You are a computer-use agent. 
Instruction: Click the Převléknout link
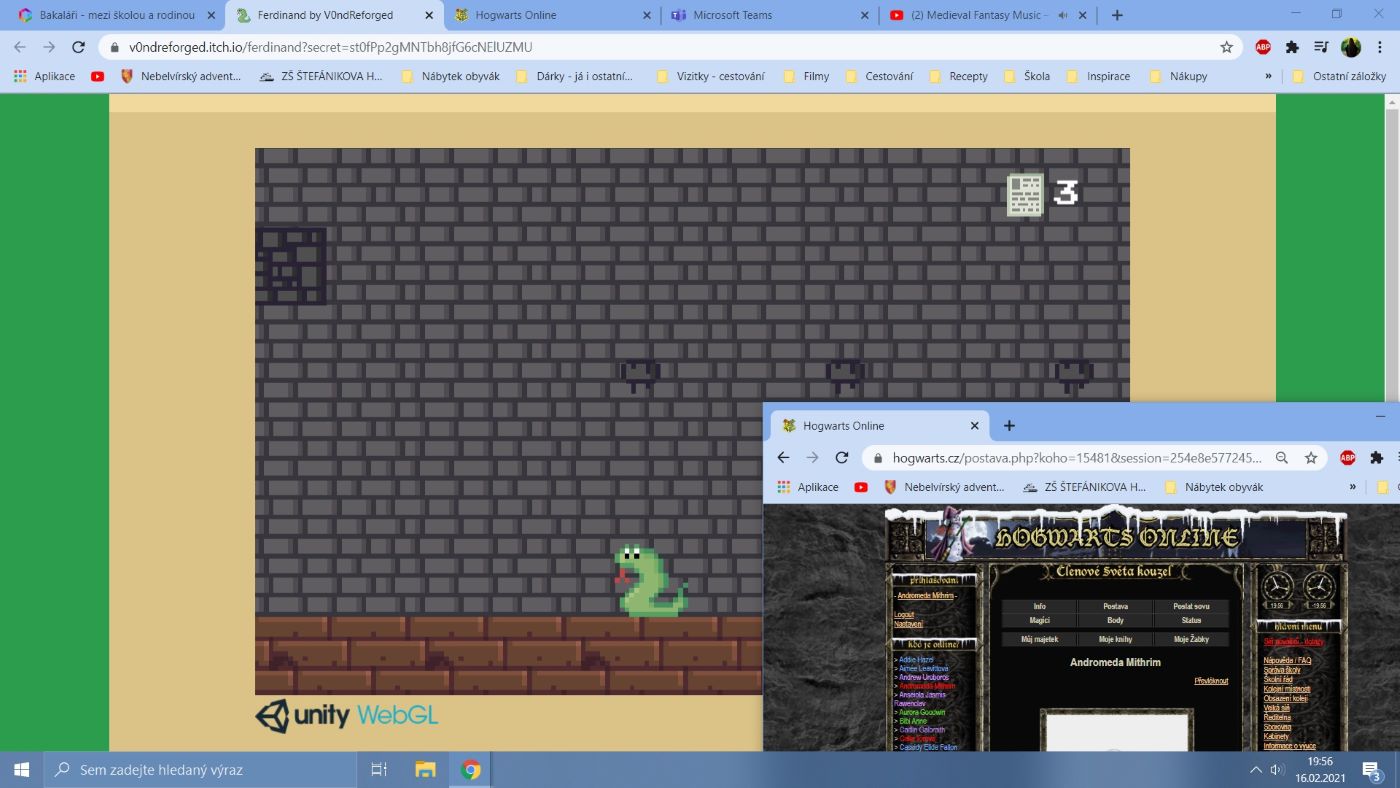coord(1211,681)
